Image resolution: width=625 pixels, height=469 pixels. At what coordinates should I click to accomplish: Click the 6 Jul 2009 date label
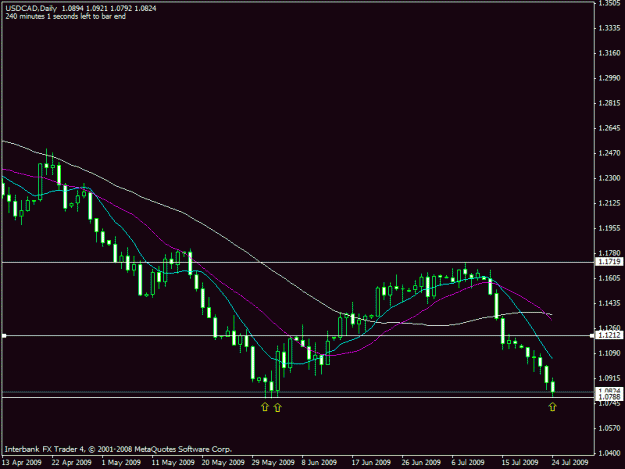468,462
